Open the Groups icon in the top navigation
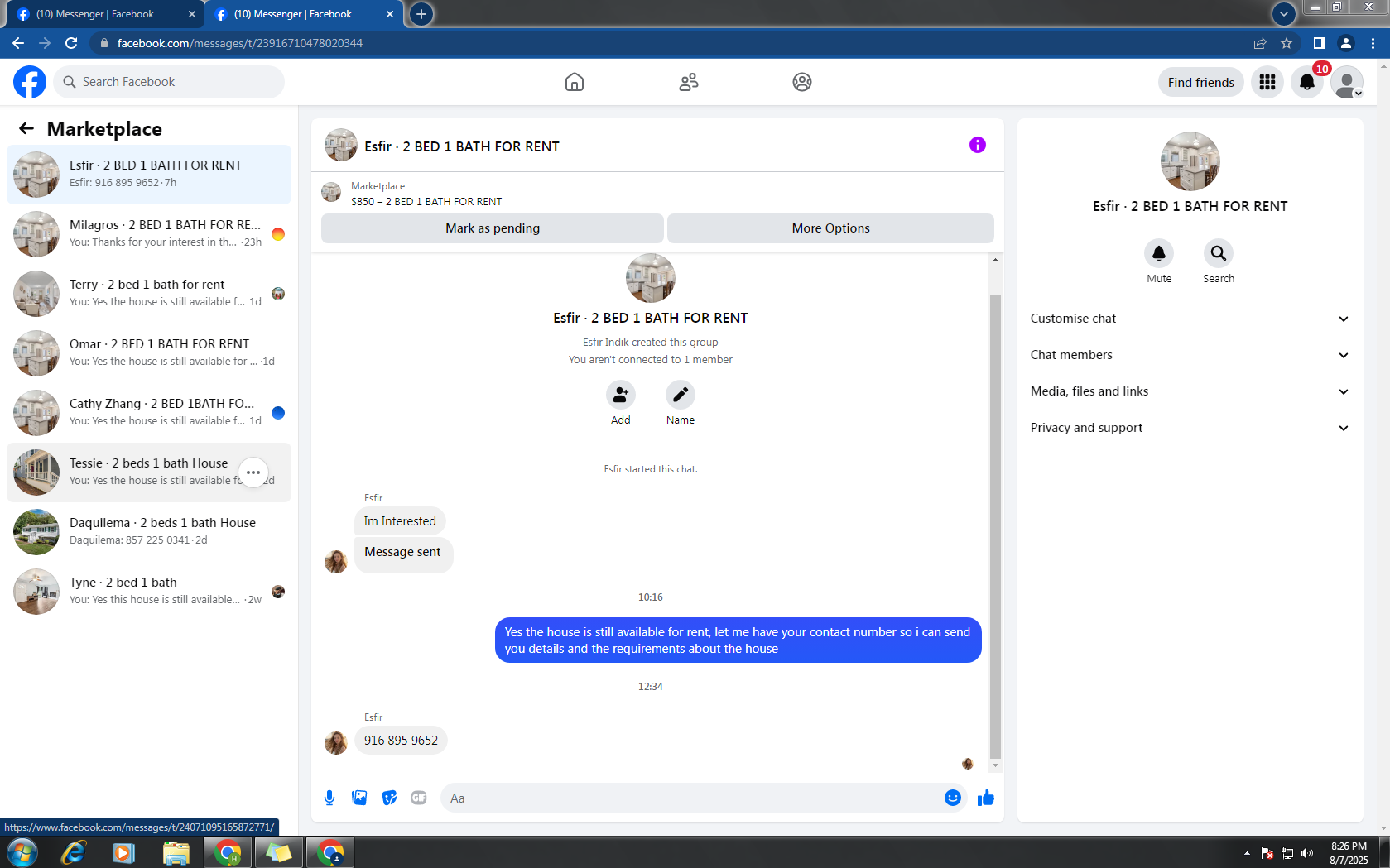Image resolution: width=1390 pixels, height=868 pixels. (802, 82)
